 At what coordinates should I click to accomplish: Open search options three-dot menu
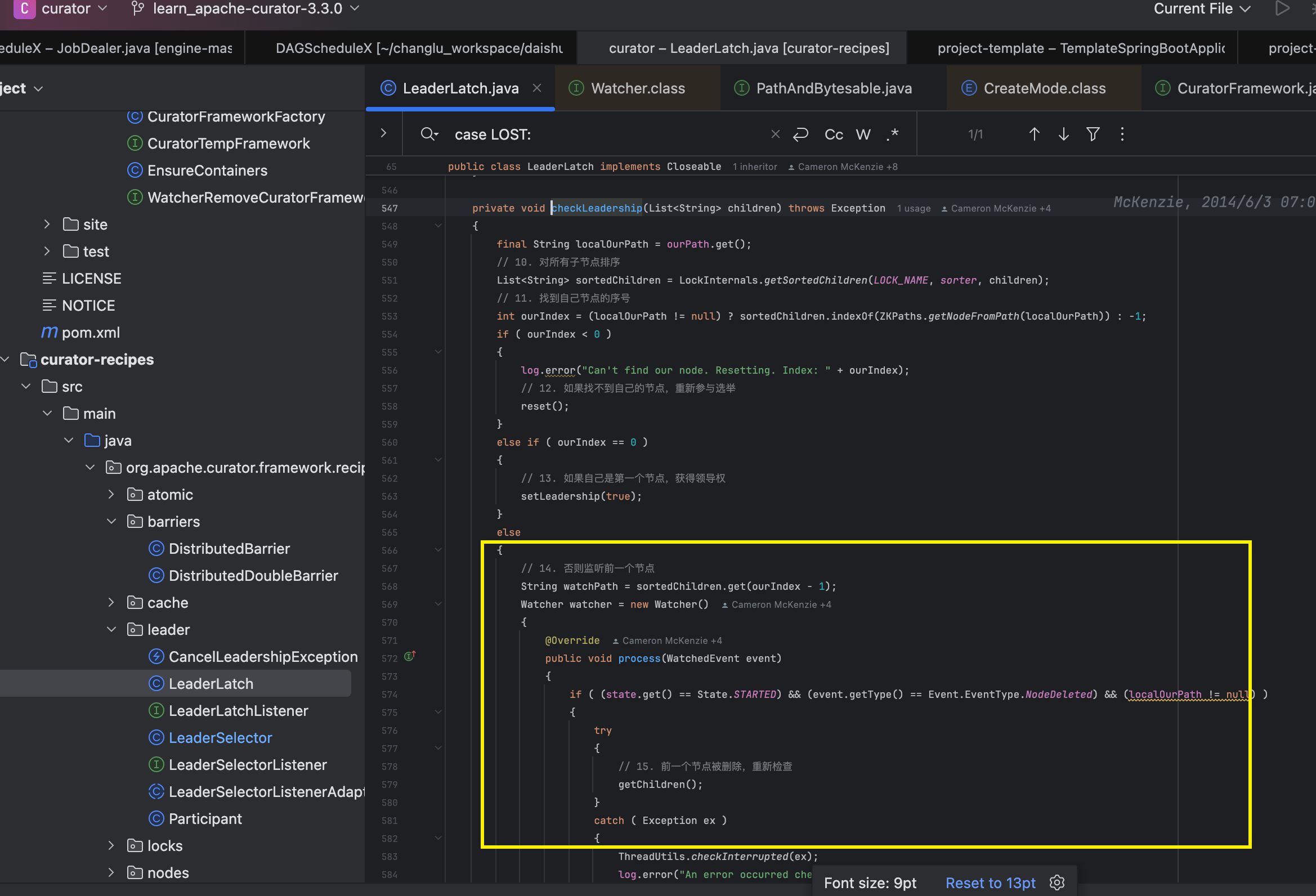point(1122,134)
